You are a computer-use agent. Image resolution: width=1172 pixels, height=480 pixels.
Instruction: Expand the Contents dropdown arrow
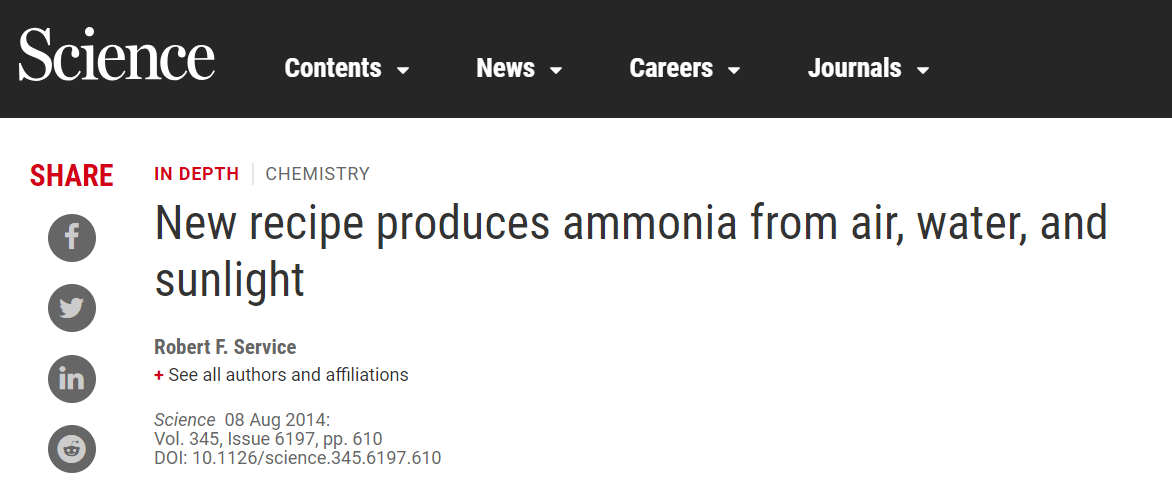point(403,70)
